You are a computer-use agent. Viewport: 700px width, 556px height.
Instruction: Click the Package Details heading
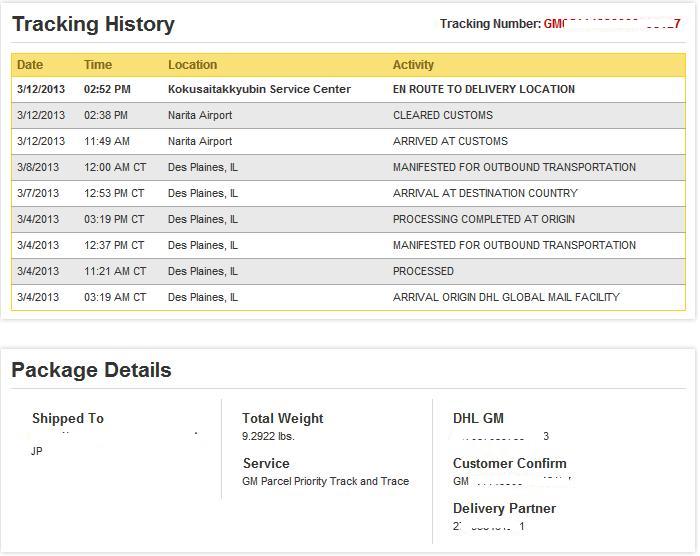click(91, 370)
